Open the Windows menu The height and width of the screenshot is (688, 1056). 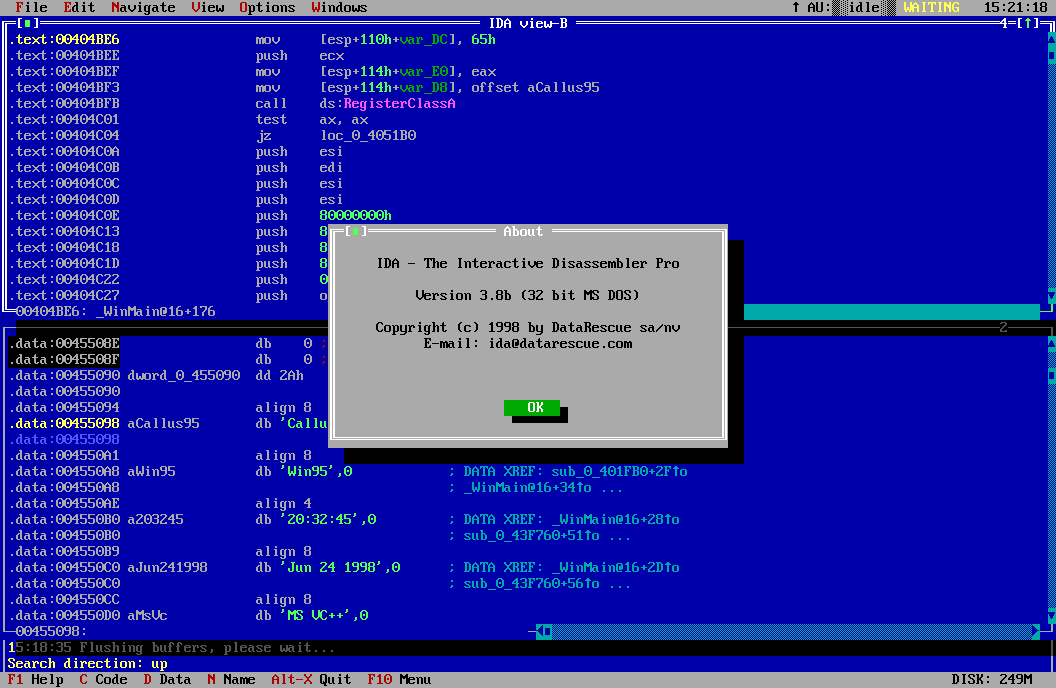click(339, 7)
